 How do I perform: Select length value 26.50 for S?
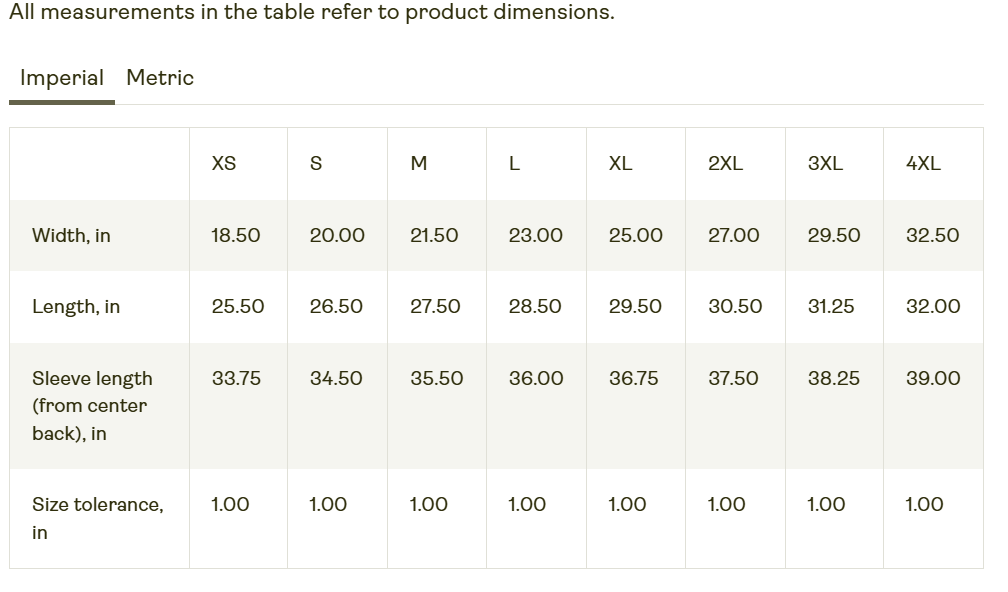click(x=336, y=307)
